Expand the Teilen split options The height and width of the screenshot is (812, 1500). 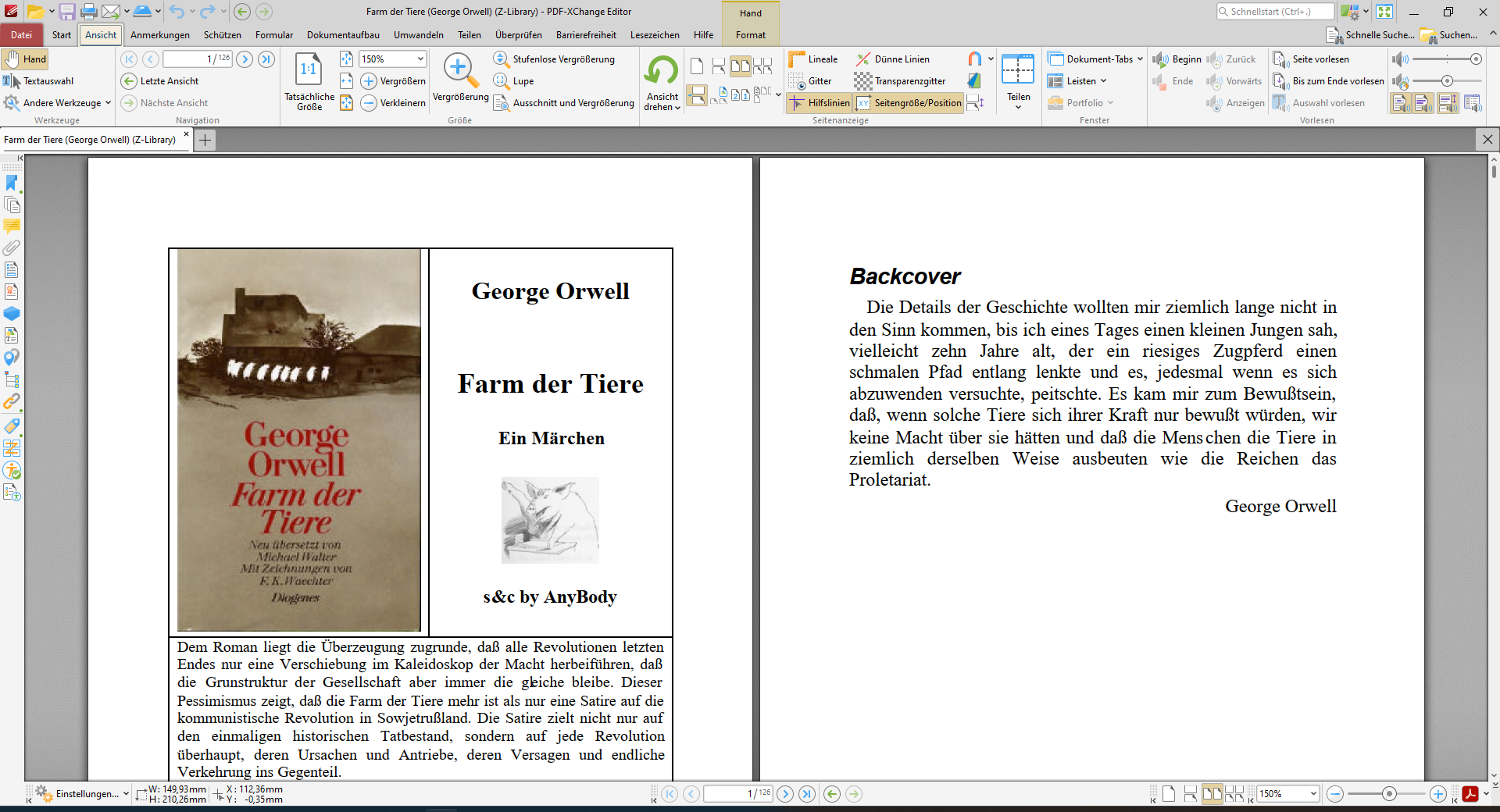[1018, 102]
